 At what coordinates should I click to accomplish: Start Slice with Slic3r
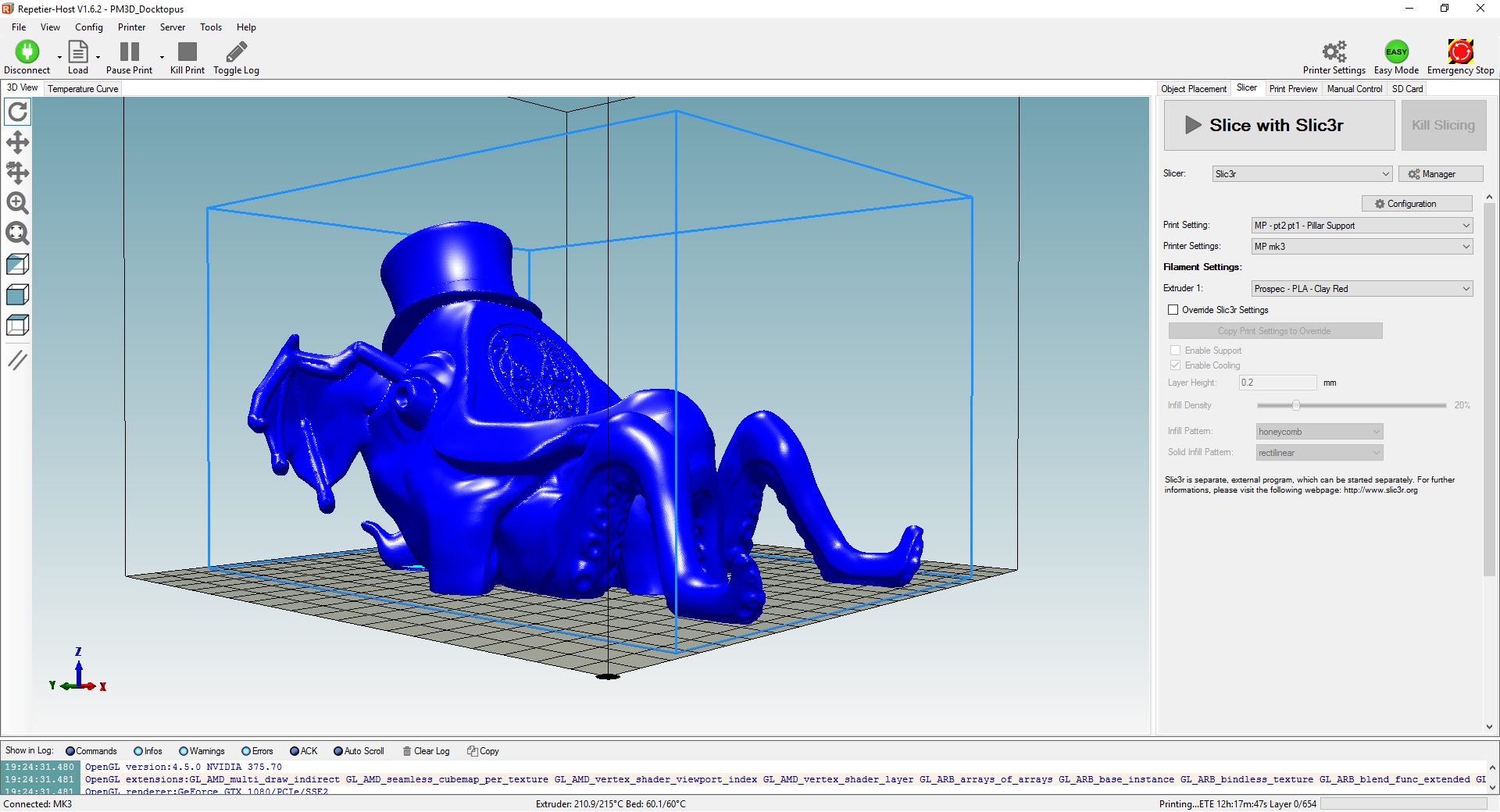pyautogui.click(x=1279, y=125)
